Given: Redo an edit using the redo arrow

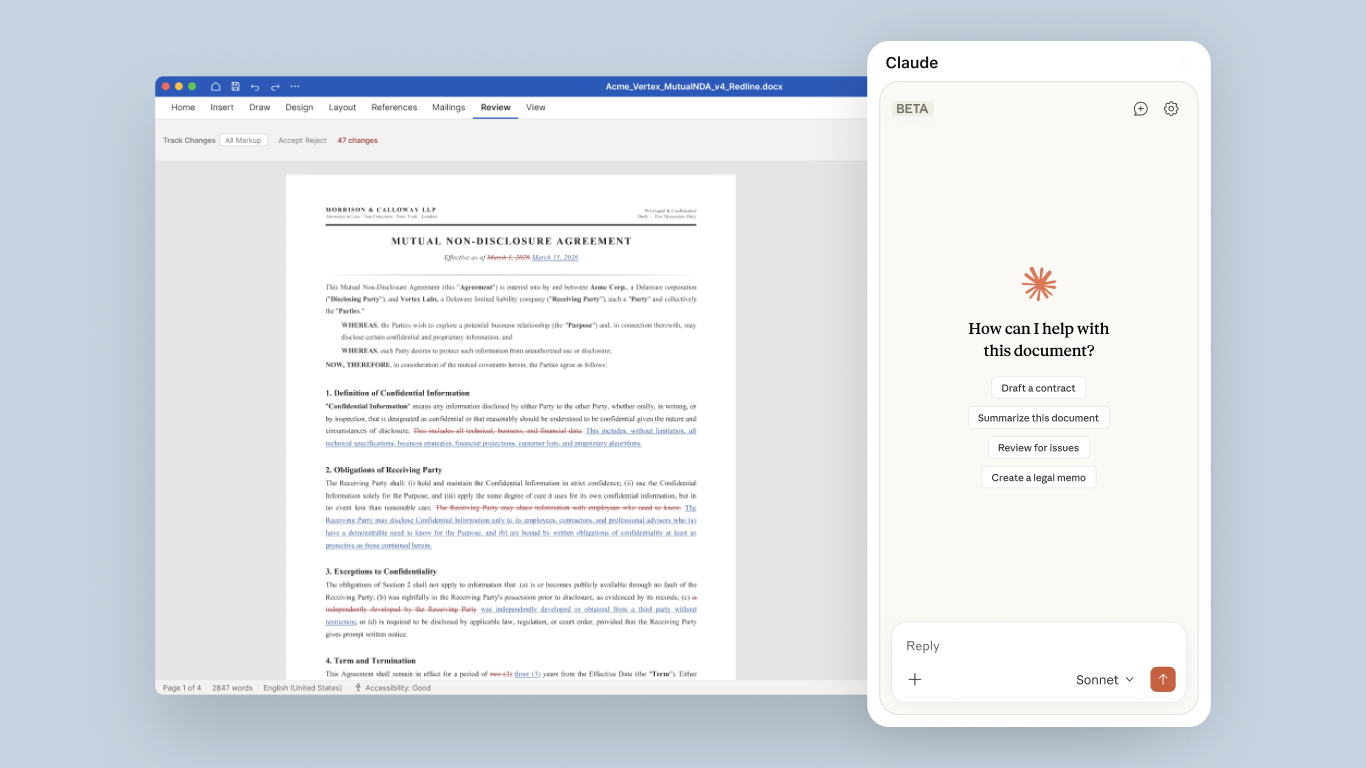Looking at the screenshot, I should [x=274, y=86].
